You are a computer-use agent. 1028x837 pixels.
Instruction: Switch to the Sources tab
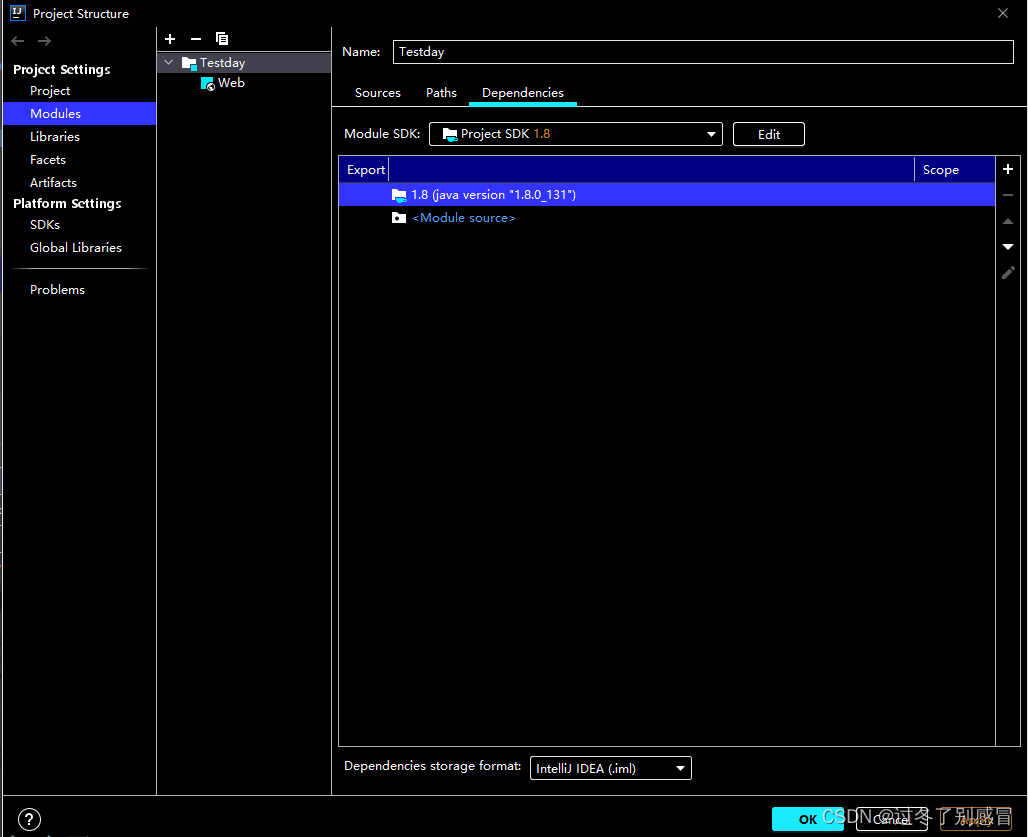(x=378, y=92)
